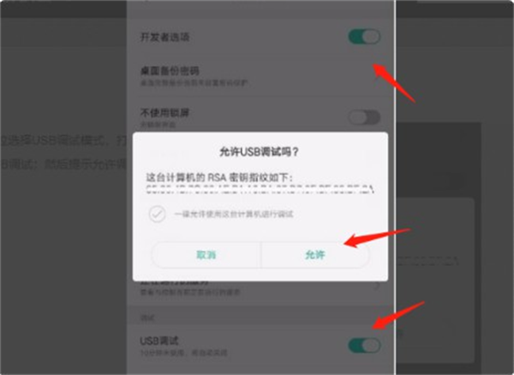
Task: Enable the 不使用锁屏 switch
Action: [x=364, y=117]
